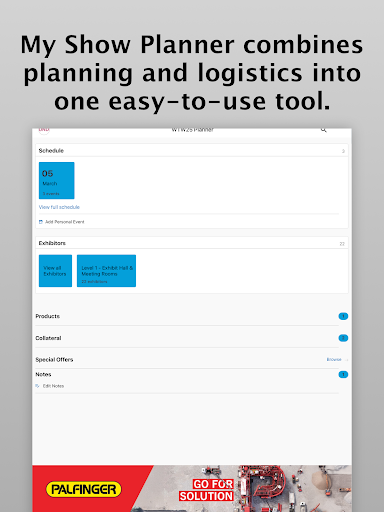Click Edit Notes link
Screen dimensions: 384x512
tap(53, 386)
